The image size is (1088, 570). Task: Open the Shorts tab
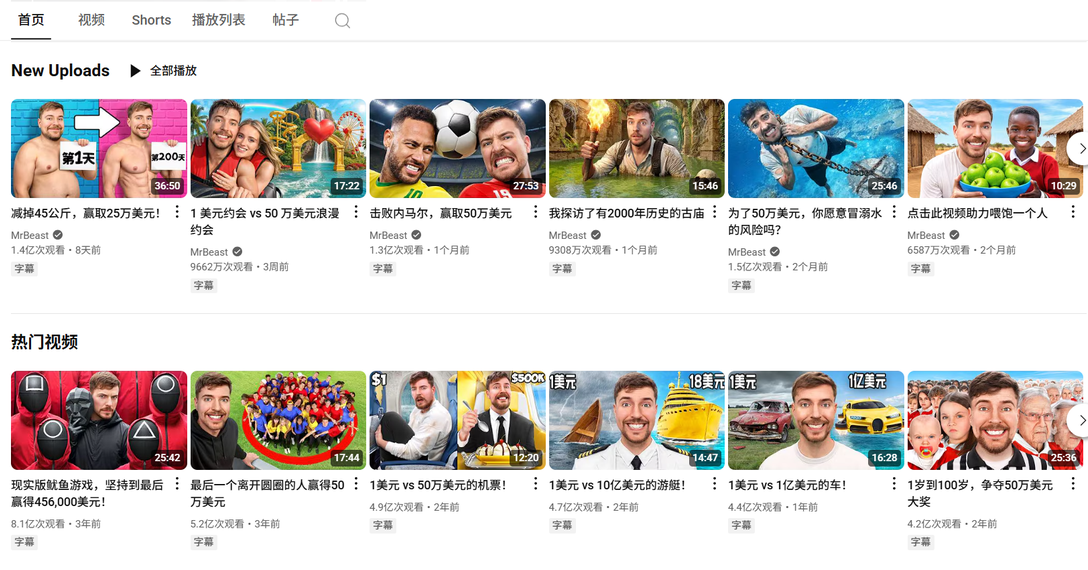(x=151, y=20)
